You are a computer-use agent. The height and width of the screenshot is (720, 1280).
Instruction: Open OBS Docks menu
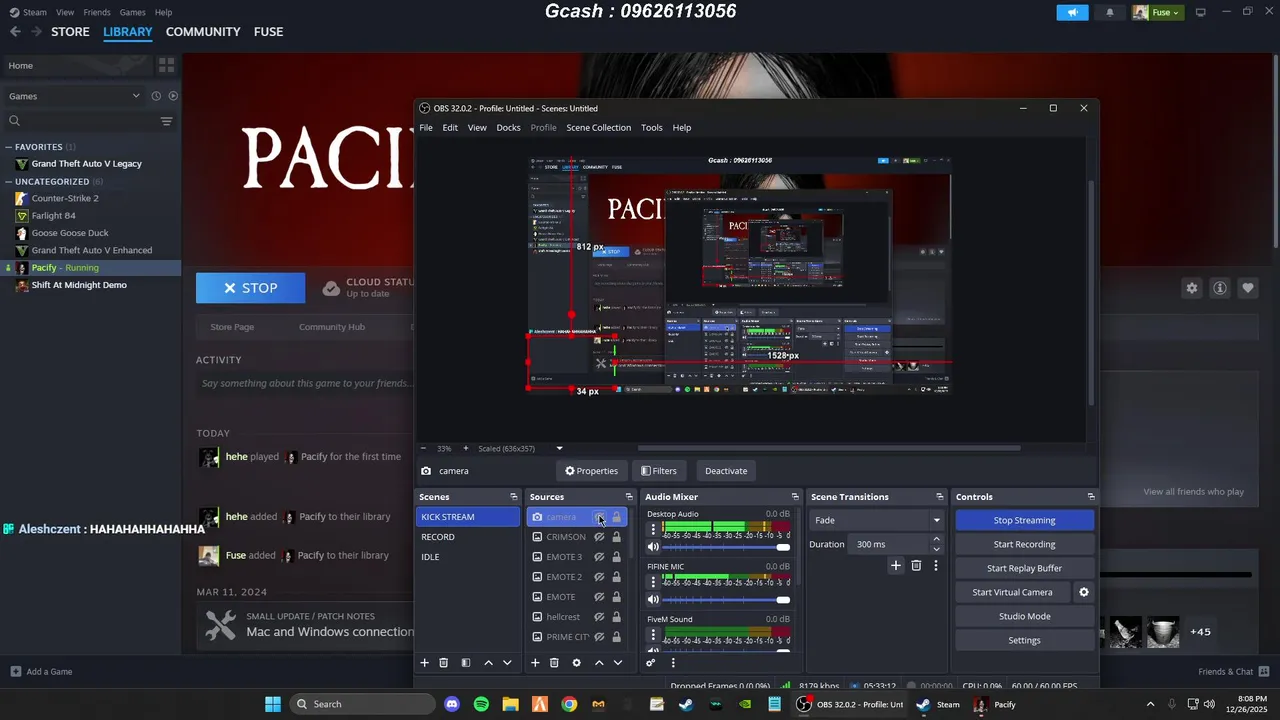[x=508, y=128]
